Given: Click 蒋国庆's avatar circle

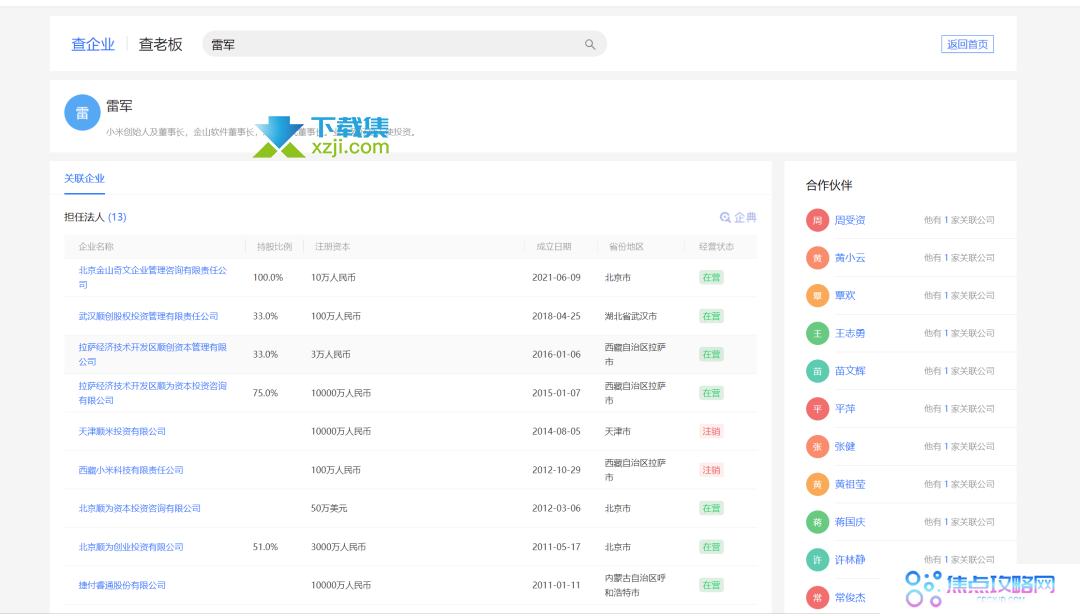Looking at the screenshot, I should tap(817, 522).
